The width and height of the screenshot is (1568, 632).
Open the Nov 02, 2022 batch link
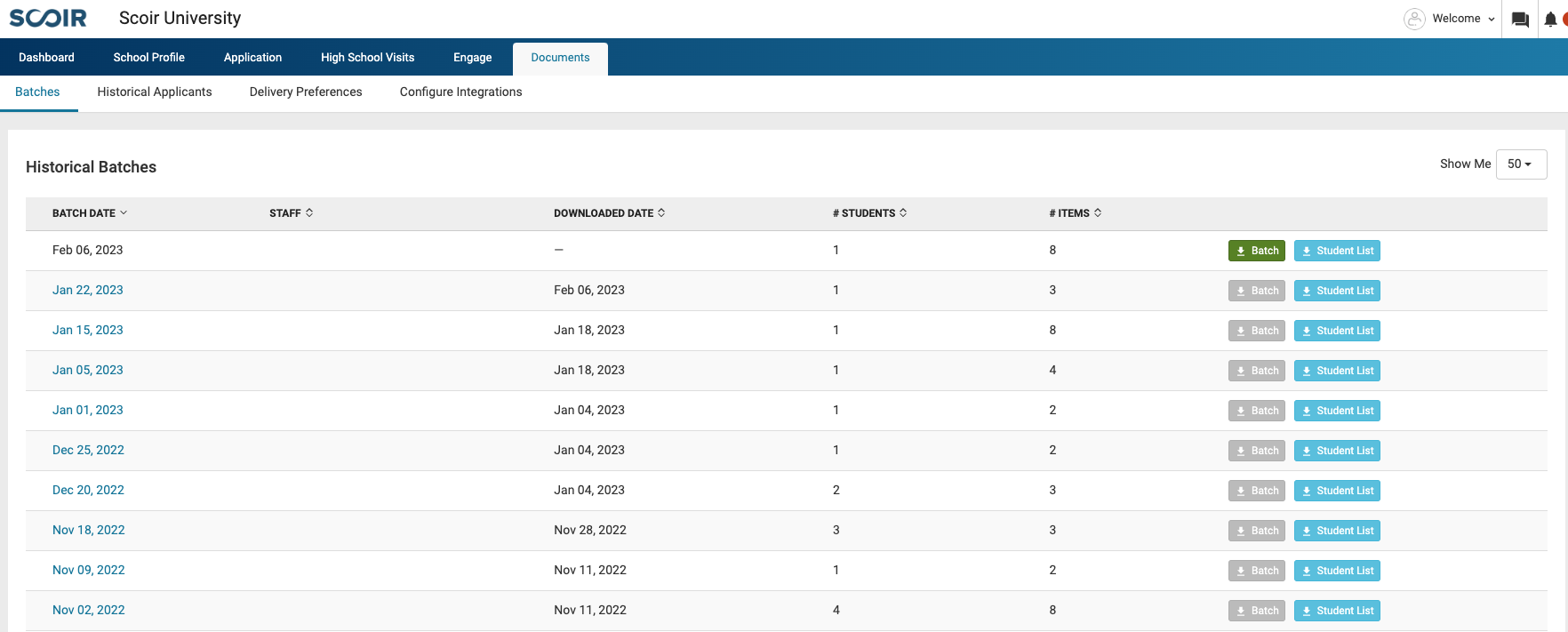point(89,610)
